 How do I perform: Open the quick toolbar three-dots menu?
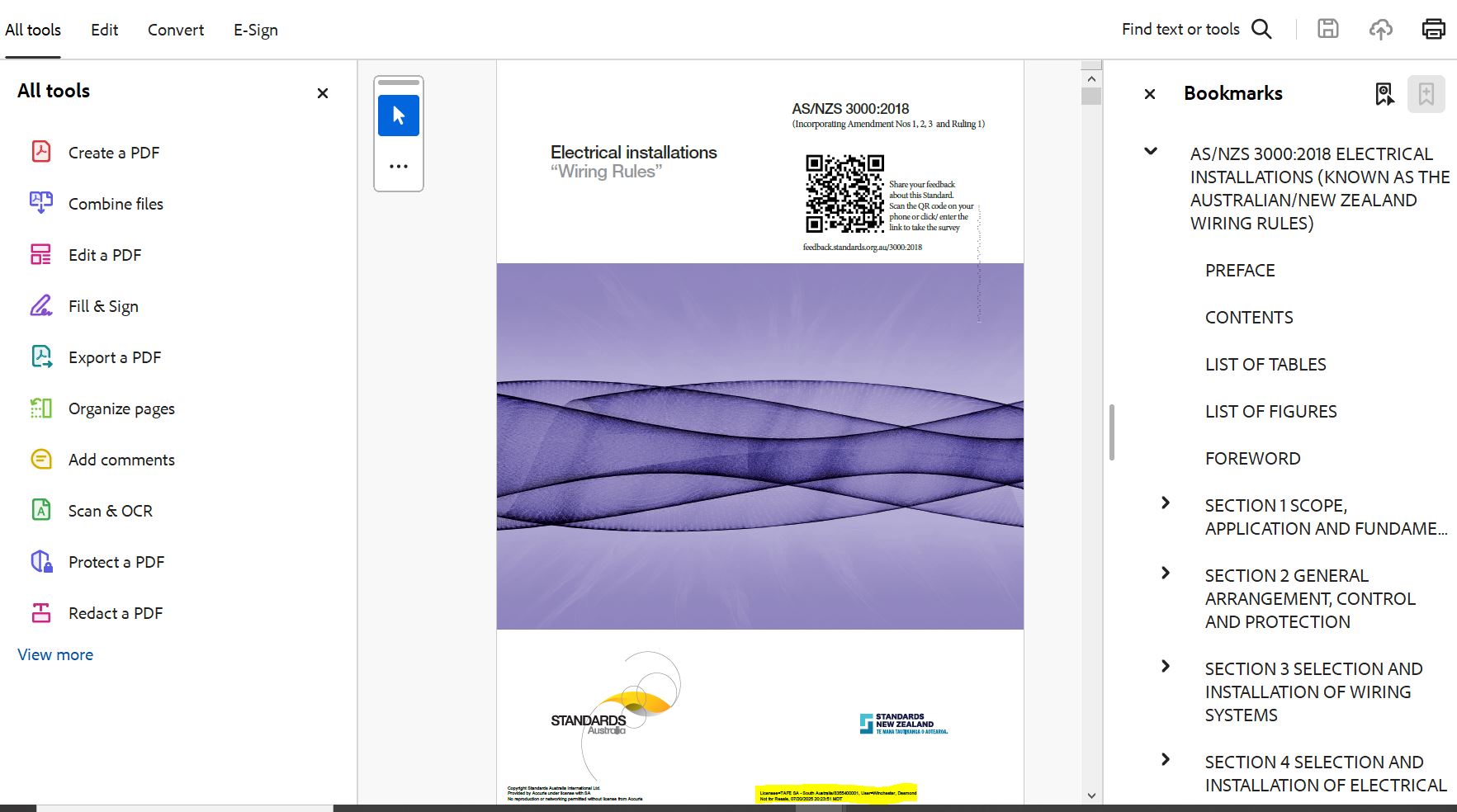point(399,166)
